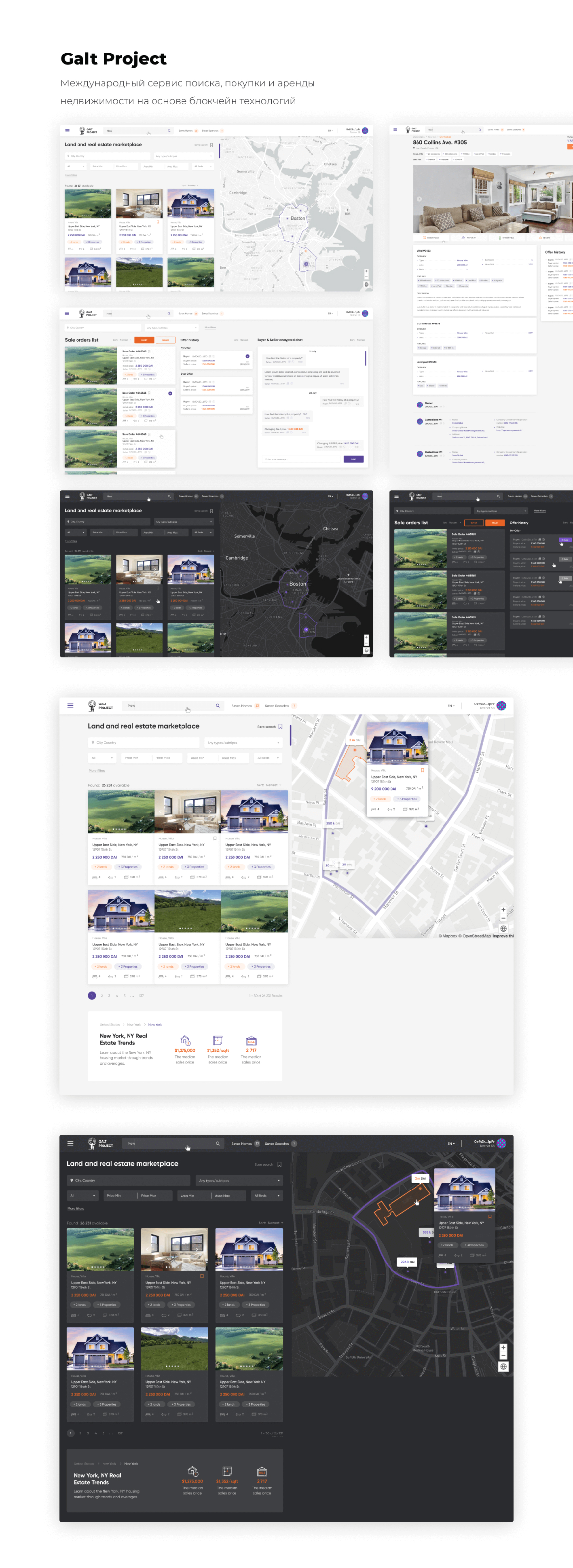Click $1,352/sqft floor plan icon in dark mockup
The width and height of the screenshot is (573, 1568).
227,1471
